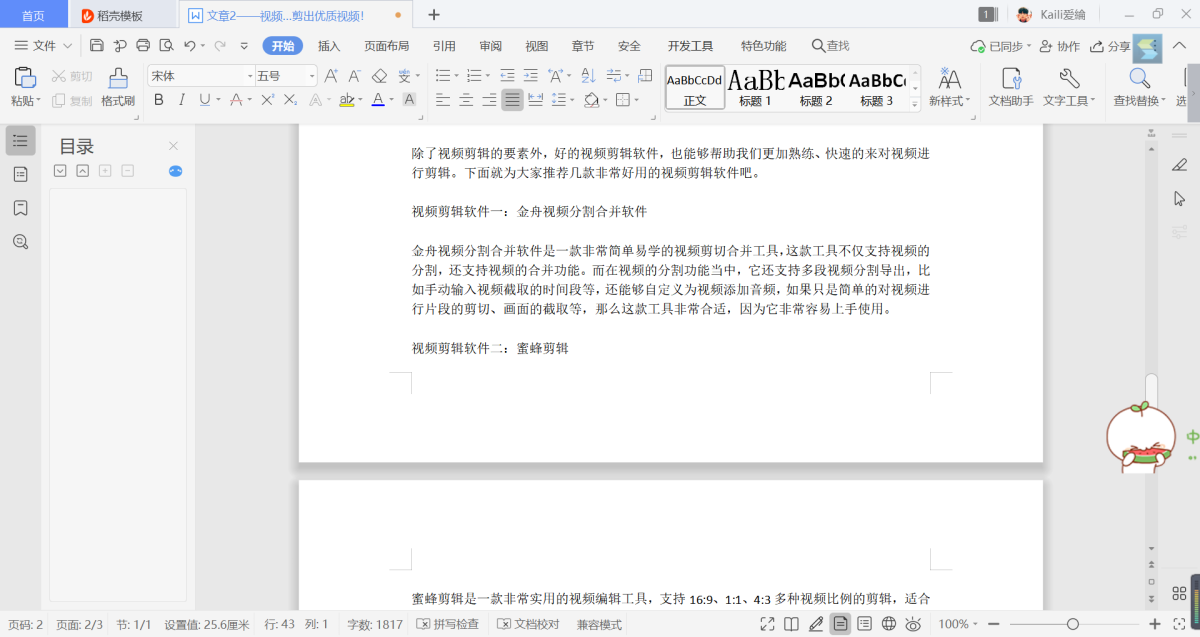Toggle italic text formatting
1200x637 pixels.
coord(181,100)
